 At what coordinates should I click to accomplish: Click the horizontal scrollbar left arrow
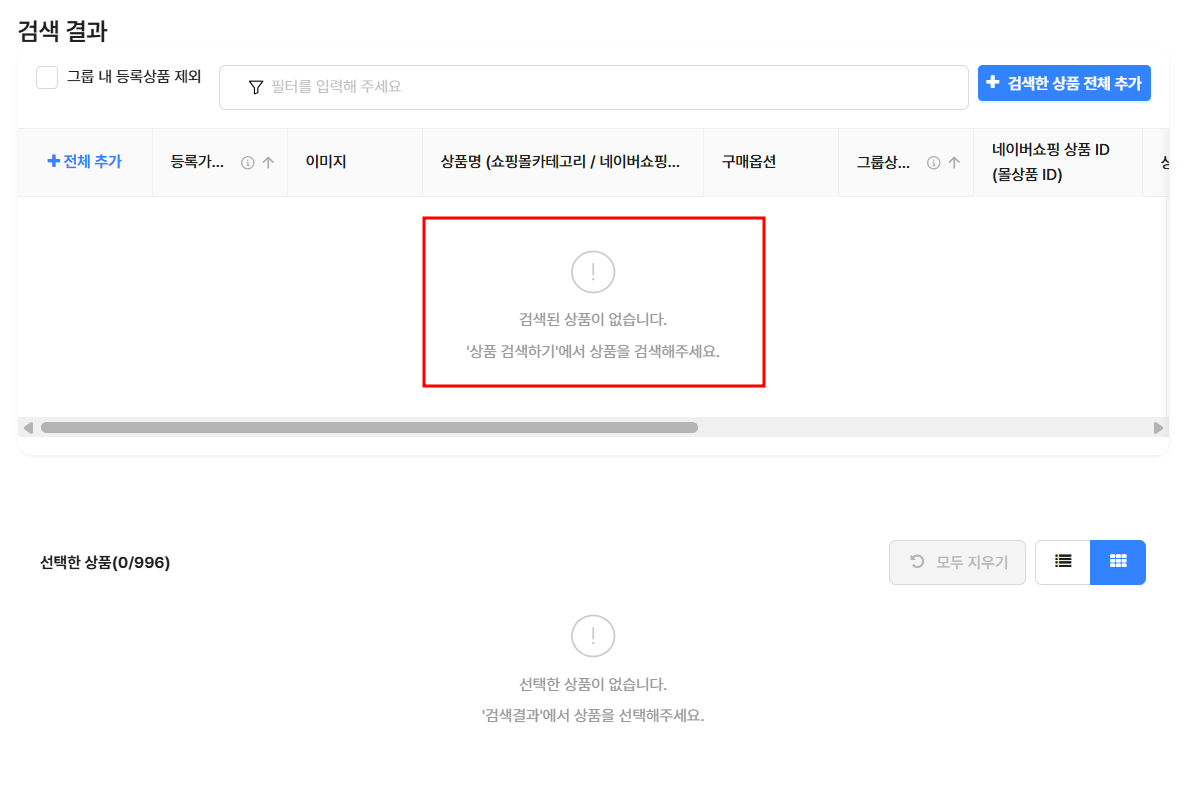coord(28,428)
